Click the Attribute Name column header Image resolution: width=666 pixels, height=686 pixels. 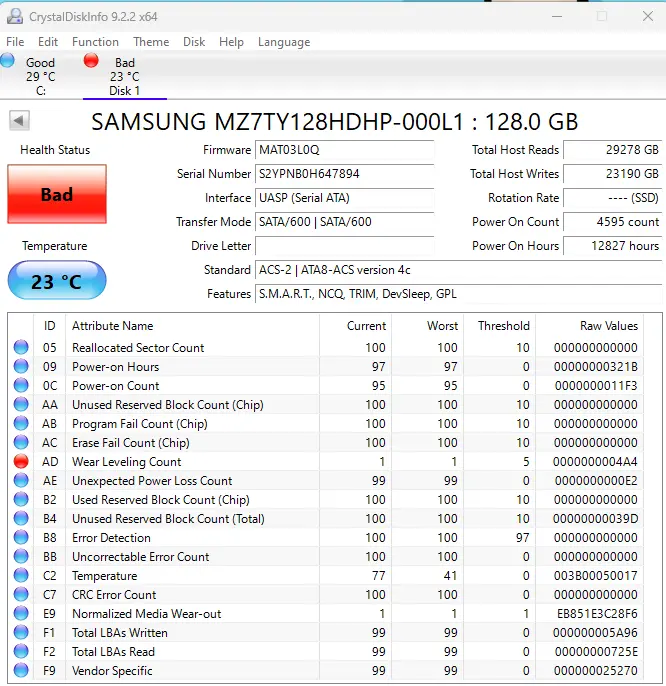(x=193, y=326)
